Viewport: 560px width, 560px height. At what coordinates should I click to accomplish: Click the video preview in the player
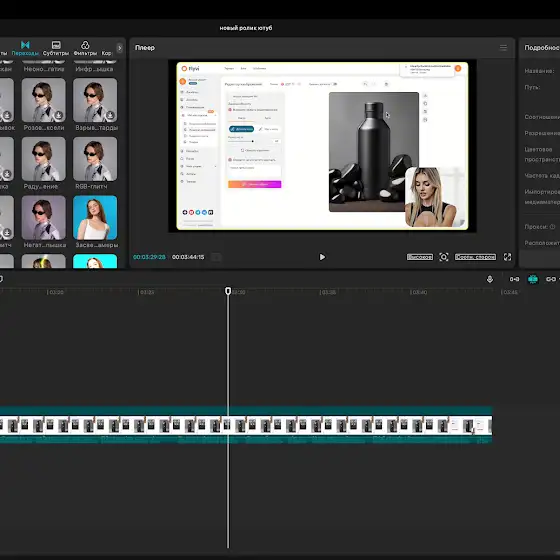click(x=322, y=146)
